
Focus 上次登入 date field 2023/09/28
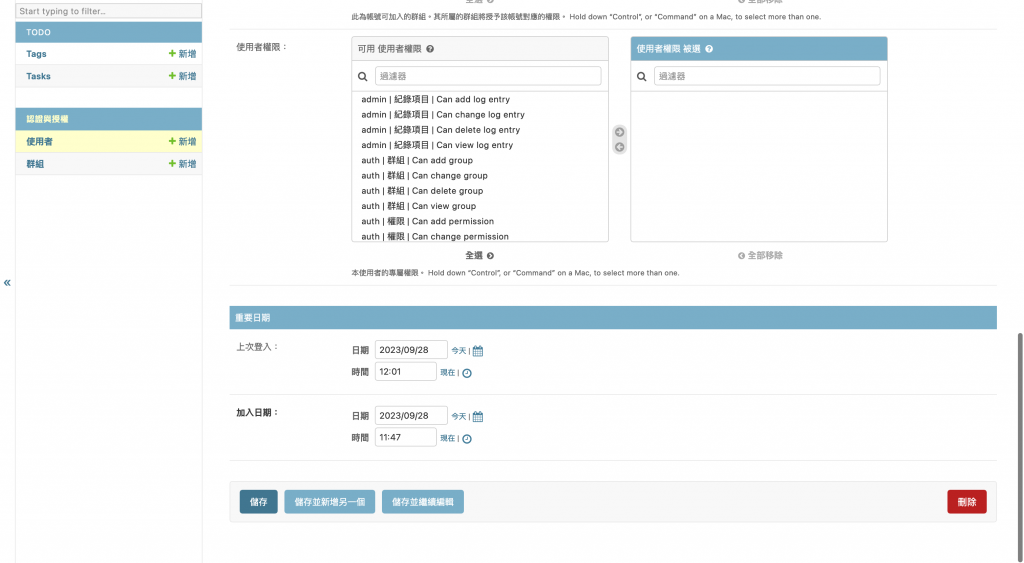click(x=411, y=349)
